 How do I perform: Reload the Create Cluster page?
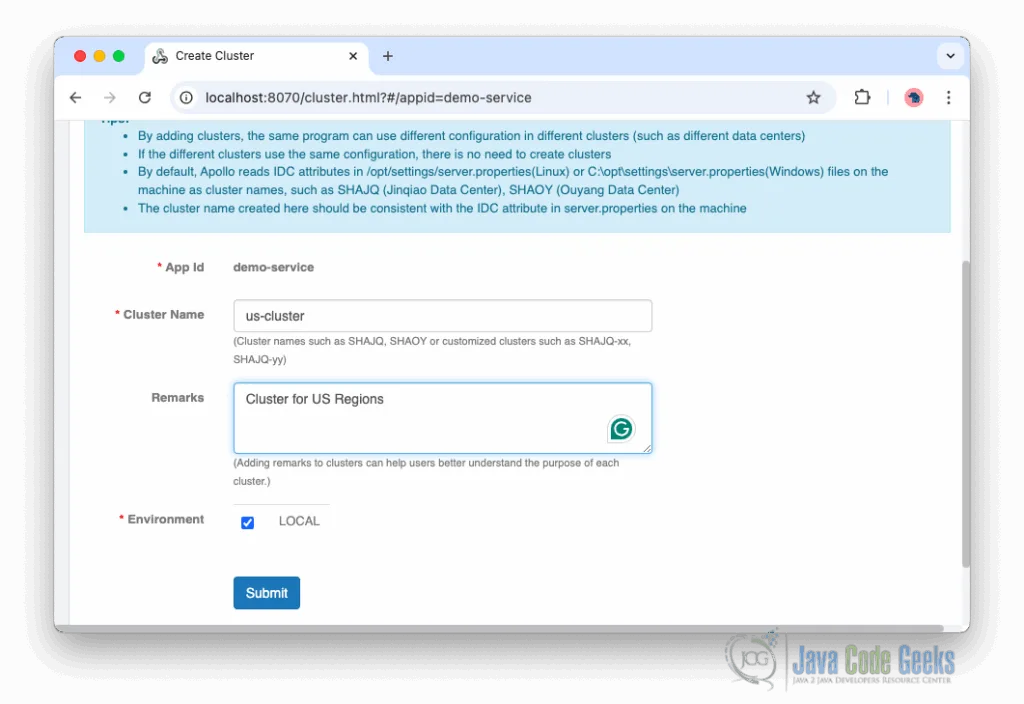[145, 97]
